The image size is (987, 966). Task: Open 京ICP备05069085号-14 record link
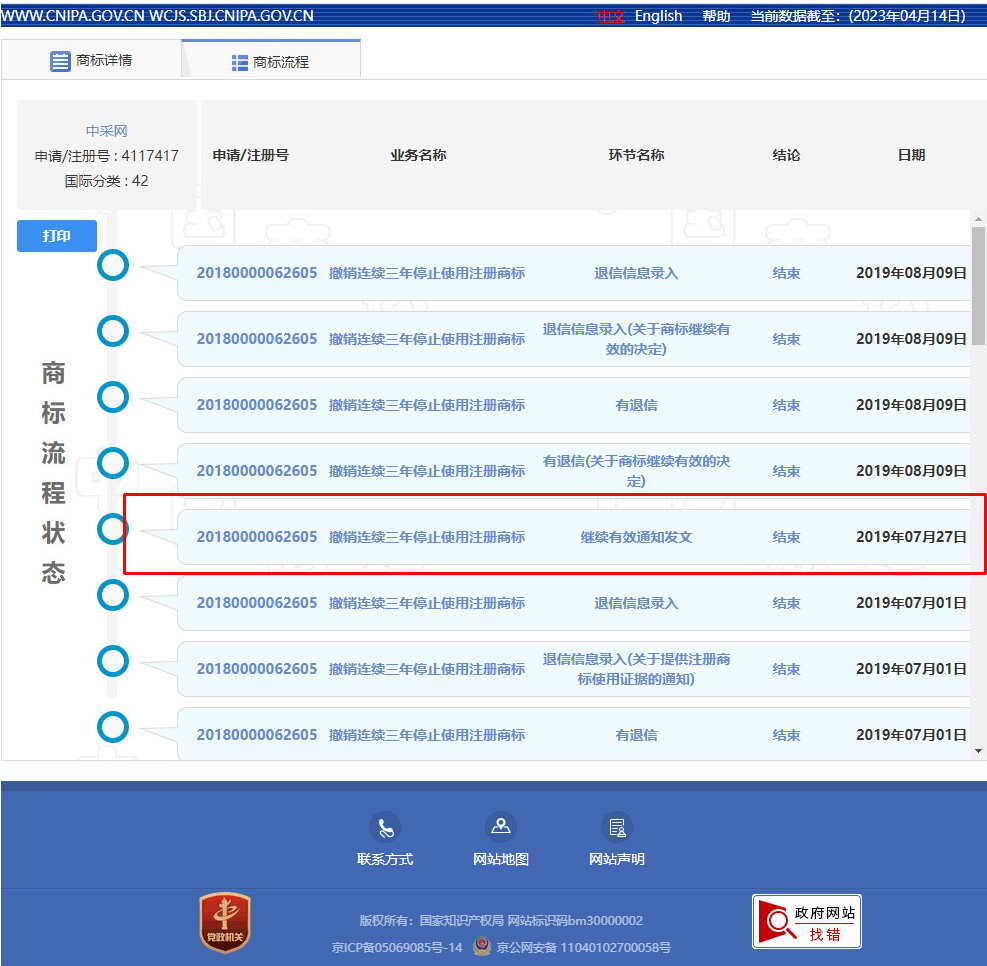point(397,947)
